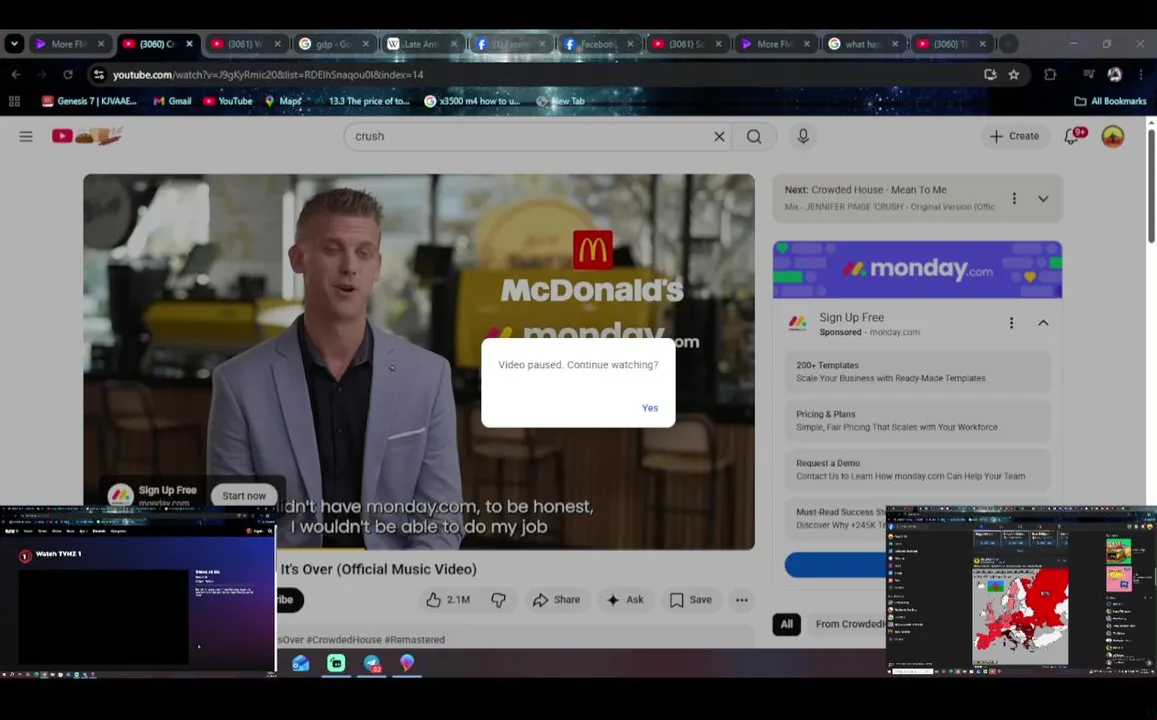Collapse the monday.com ad panel

click(x=1043, y=323)
